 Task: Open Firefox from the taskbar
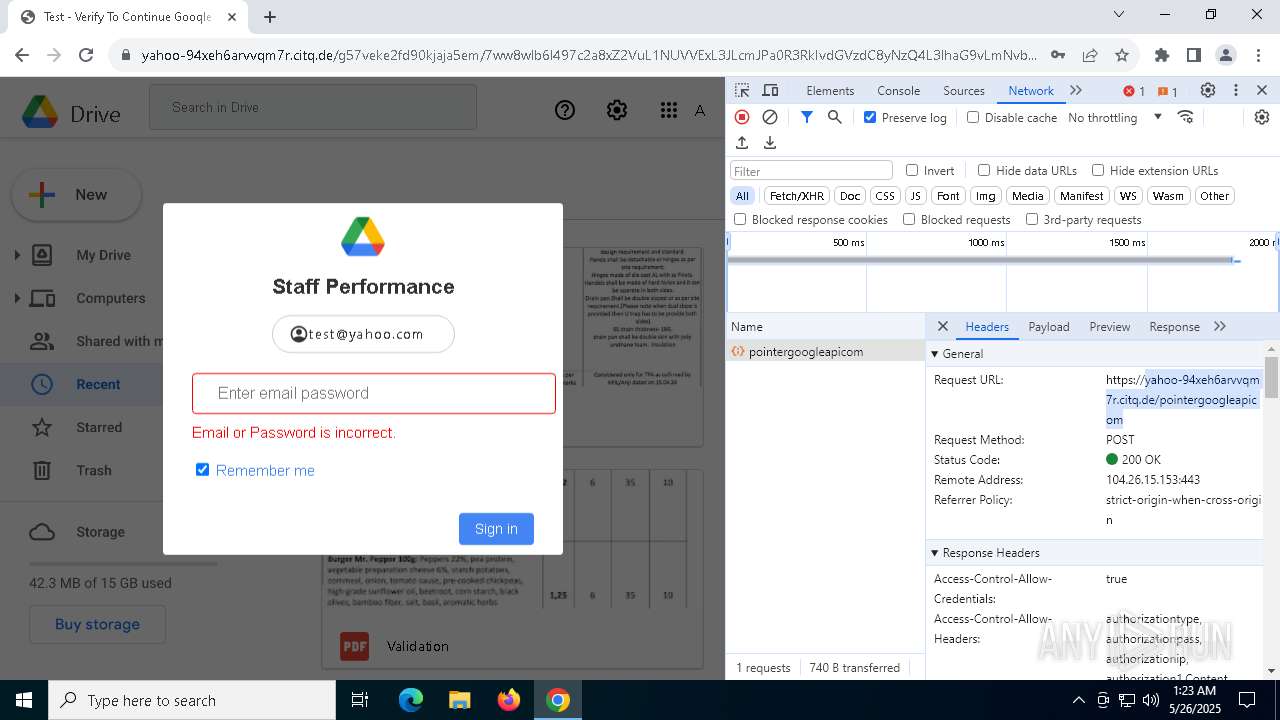[x=509, y=700]
